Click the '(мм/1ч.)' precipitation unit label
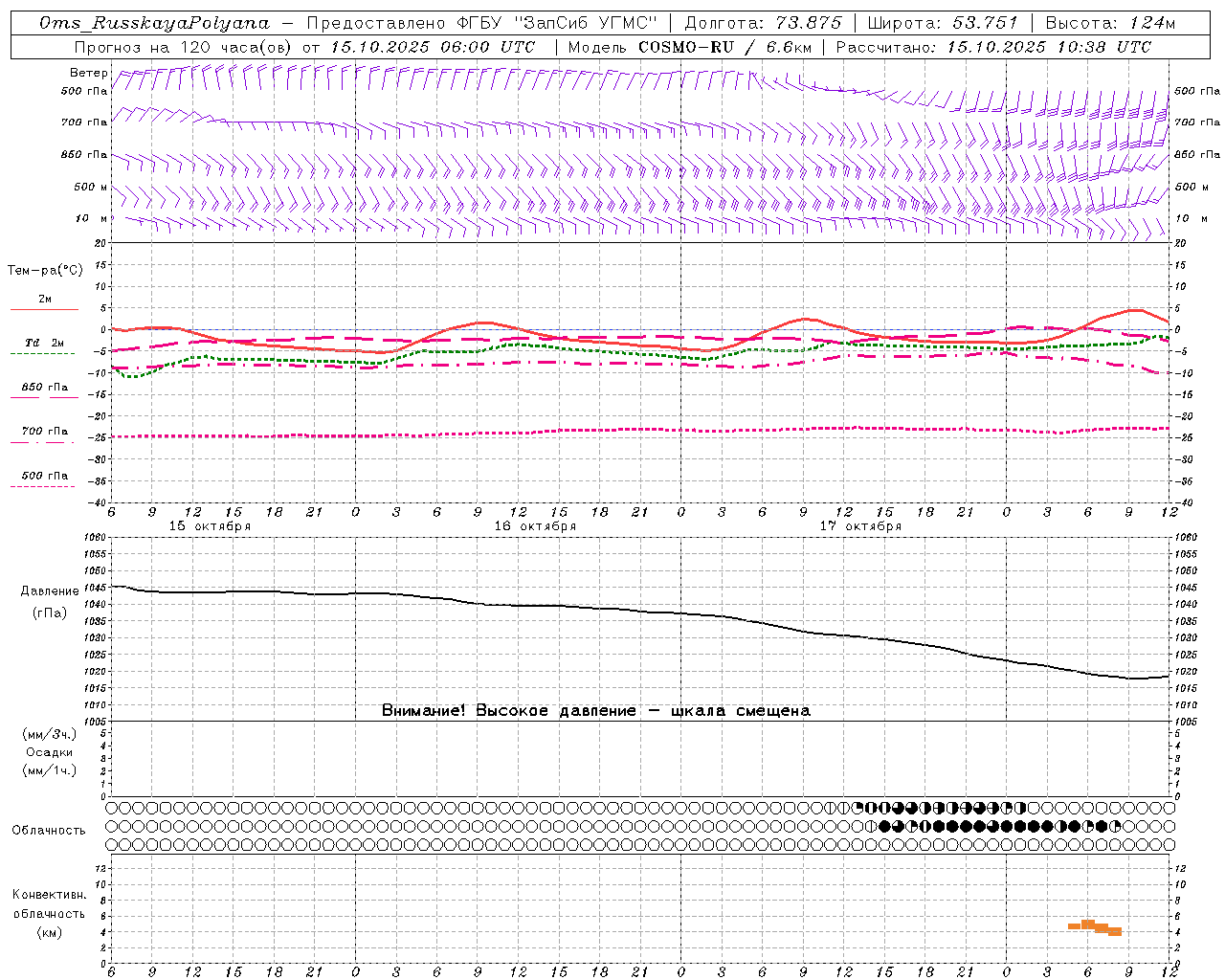 (50, 770)
